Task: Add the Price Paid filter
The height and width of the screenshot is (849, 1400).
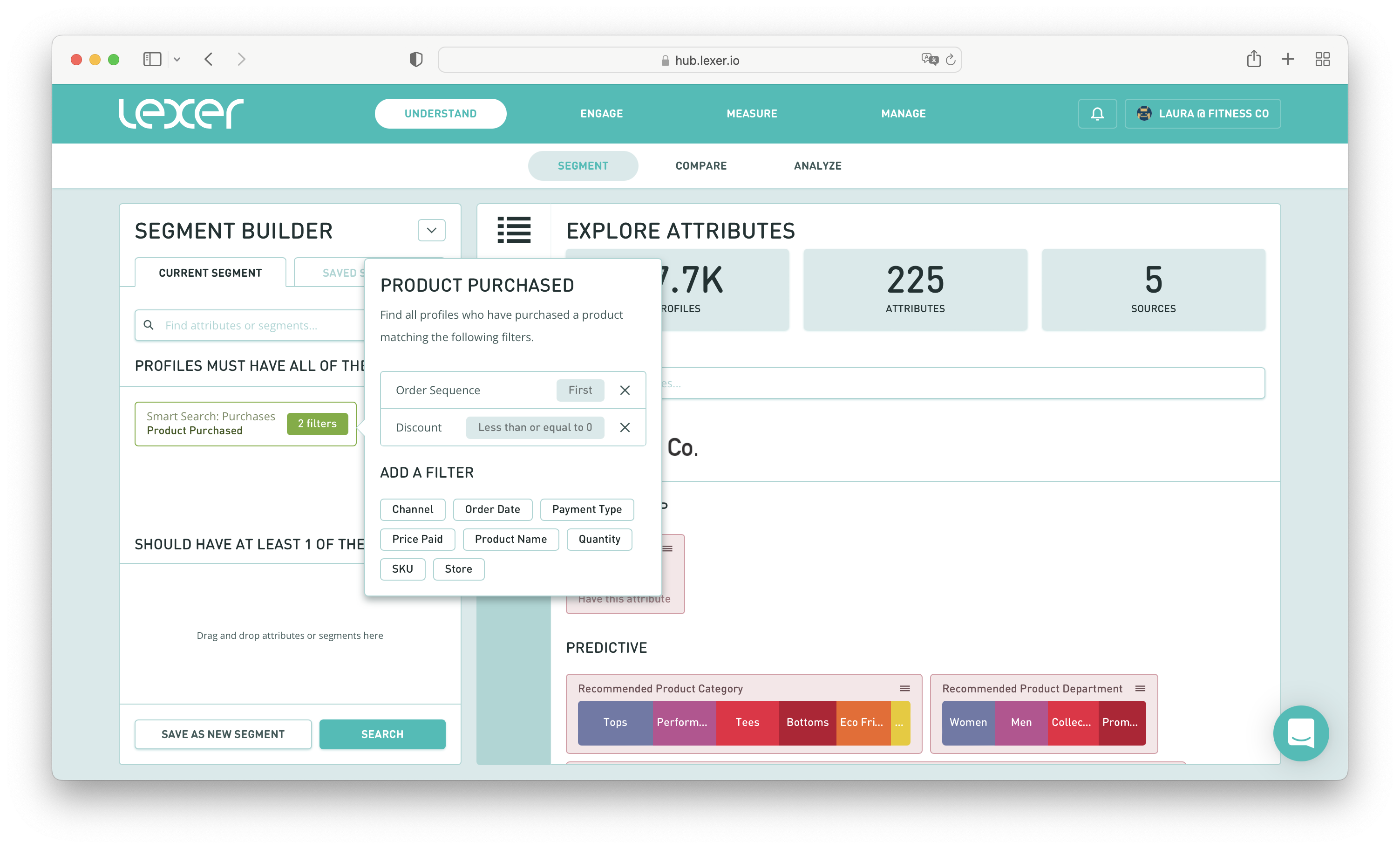Action: click(418, 539)
